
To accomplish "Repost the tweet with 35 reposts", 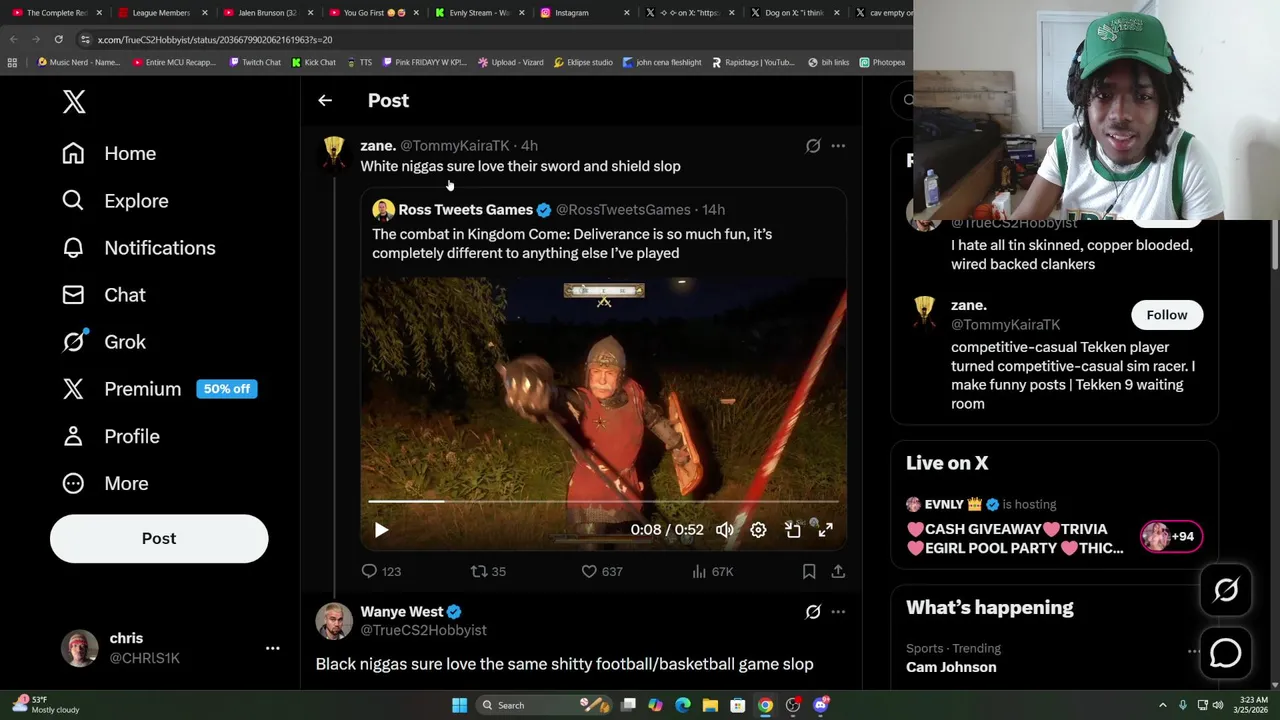I will pyautogui.click(x=488, y=571).
